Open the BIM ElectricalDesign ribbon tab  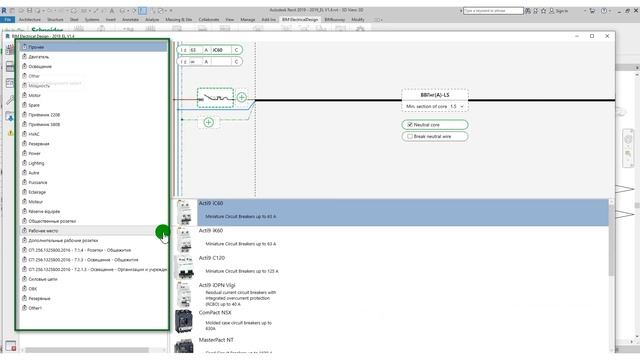300,20
